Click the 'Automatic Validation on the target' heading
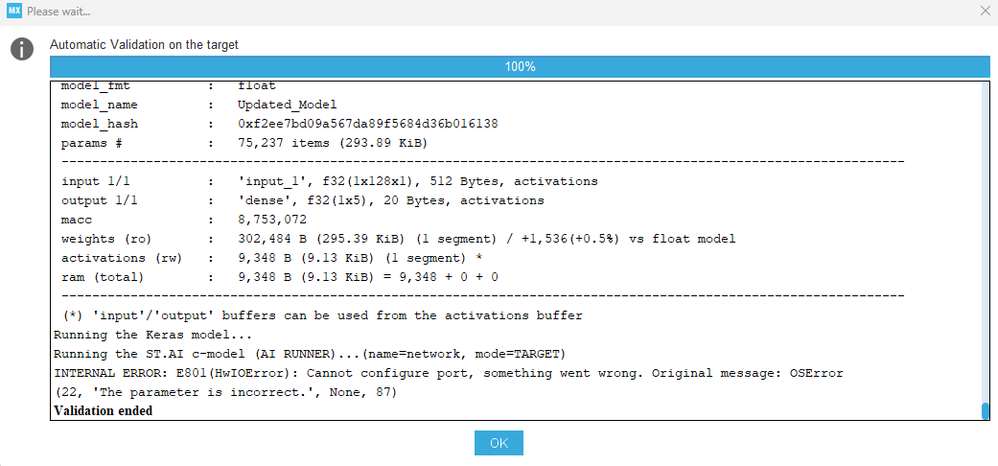 144,45
